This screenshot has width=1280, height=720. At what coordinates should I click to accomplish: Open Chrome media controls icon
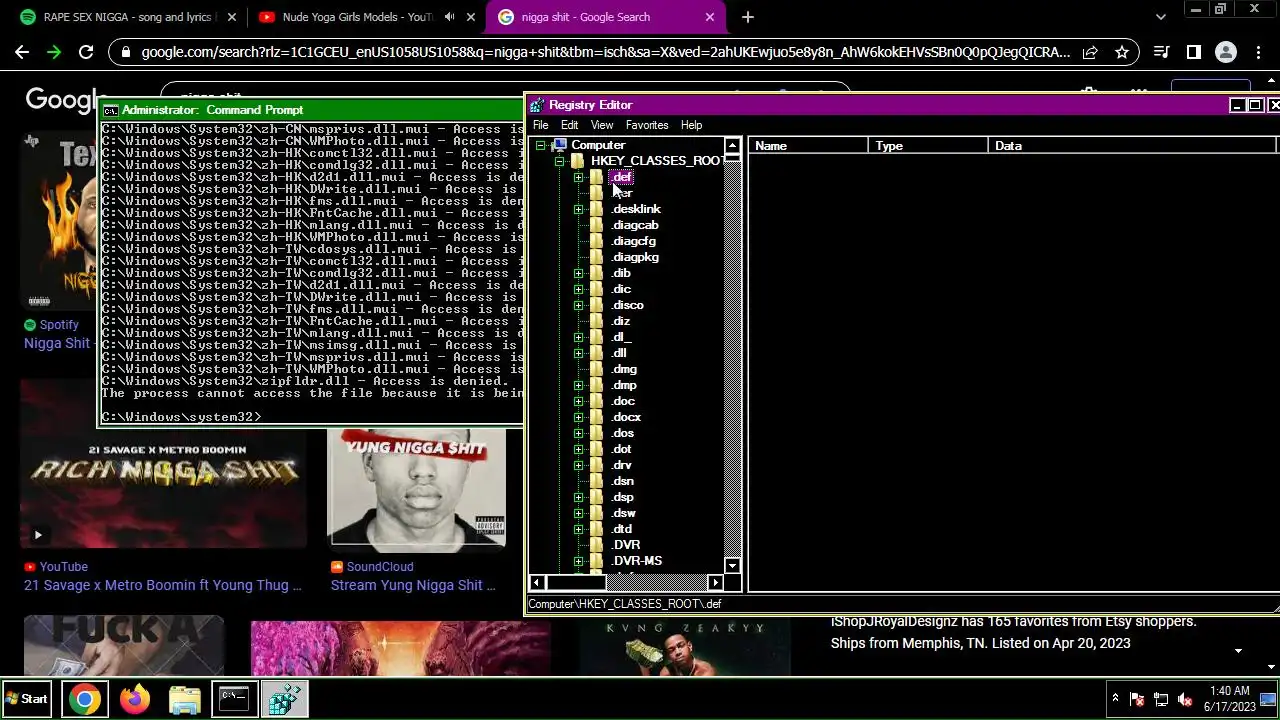1161,52
